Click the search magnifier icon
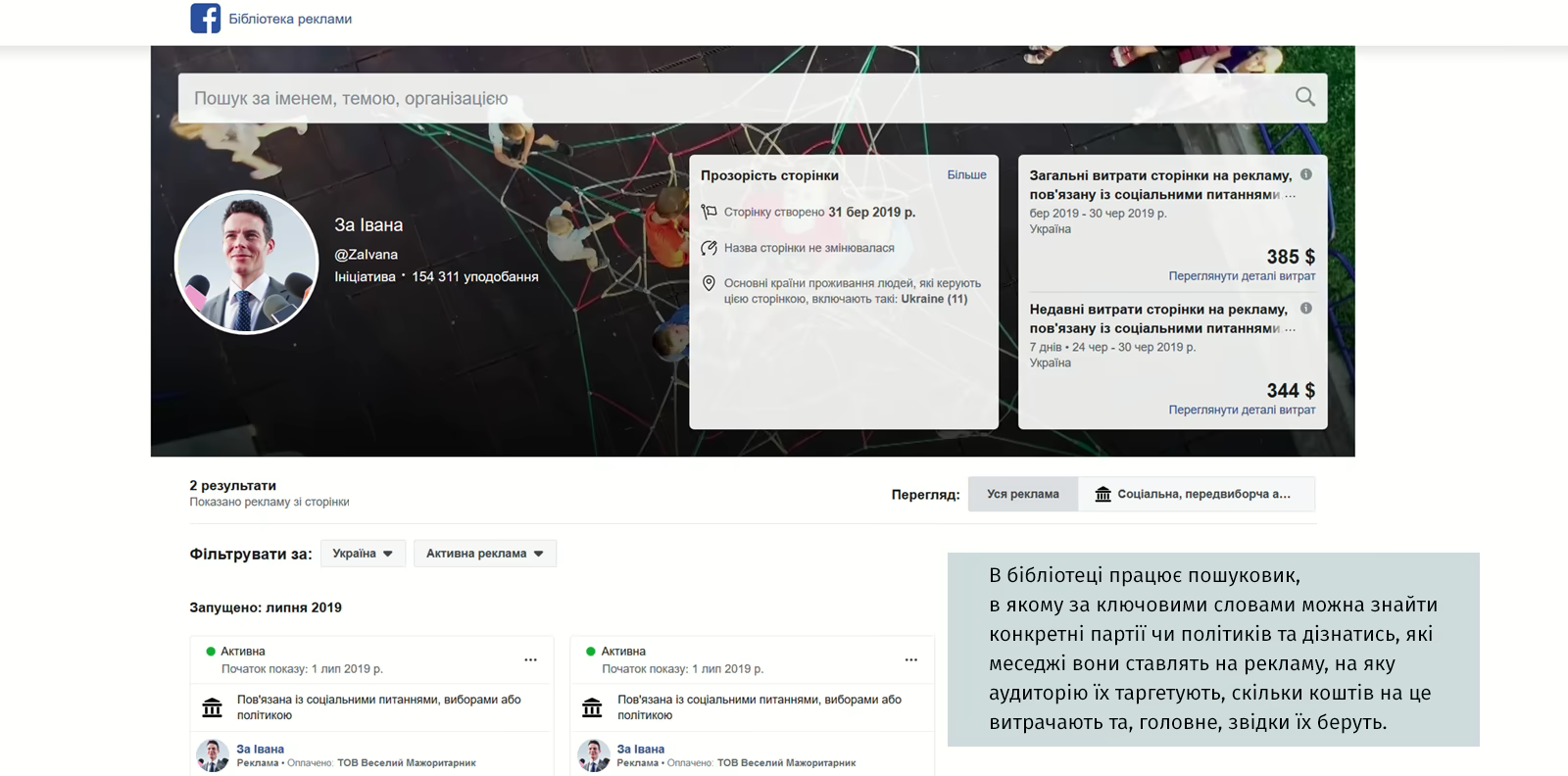This screenshot has height=776, width=1568. [x=1304, y=97]
